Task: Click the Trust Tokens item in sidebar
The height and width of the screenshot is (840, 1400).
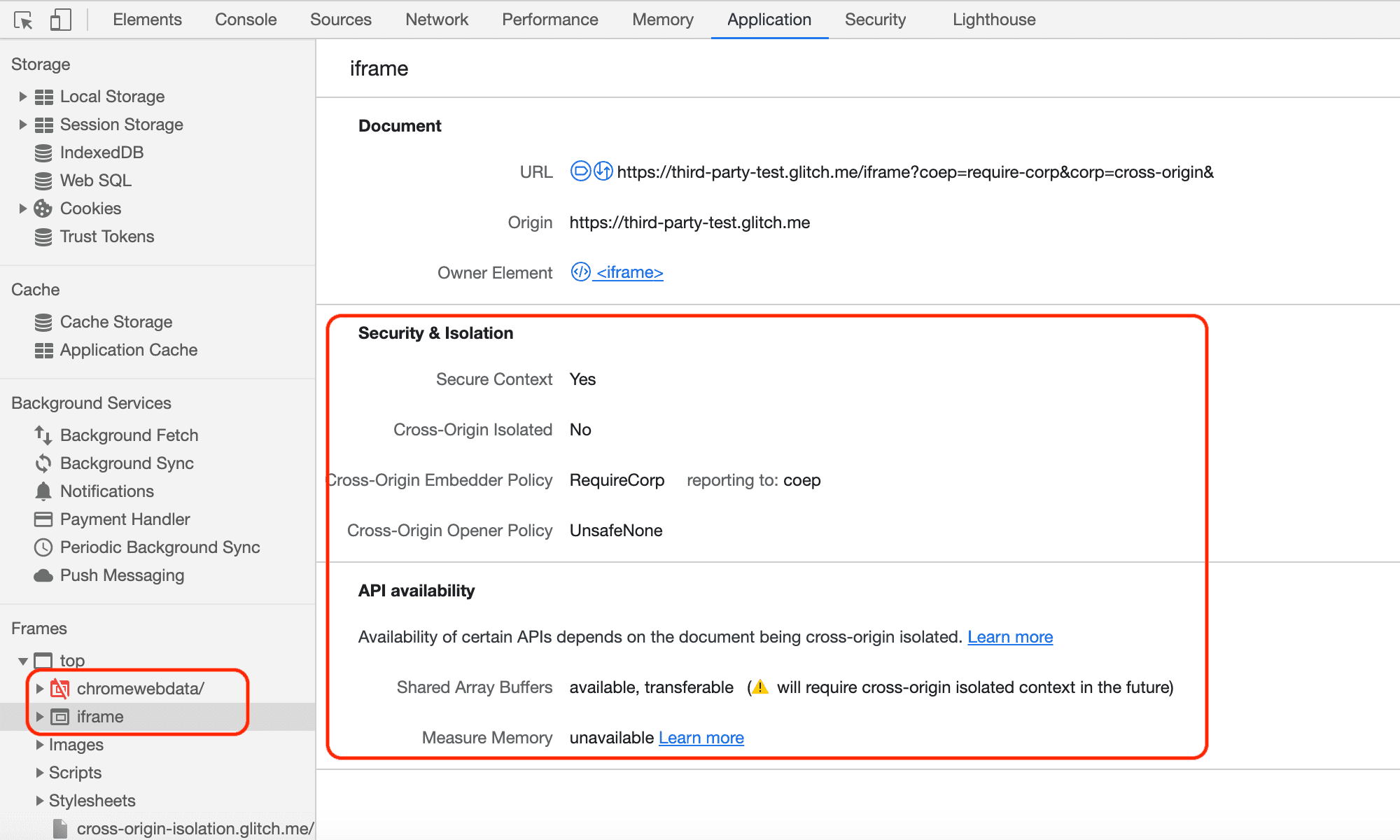Action: [107, 236]
